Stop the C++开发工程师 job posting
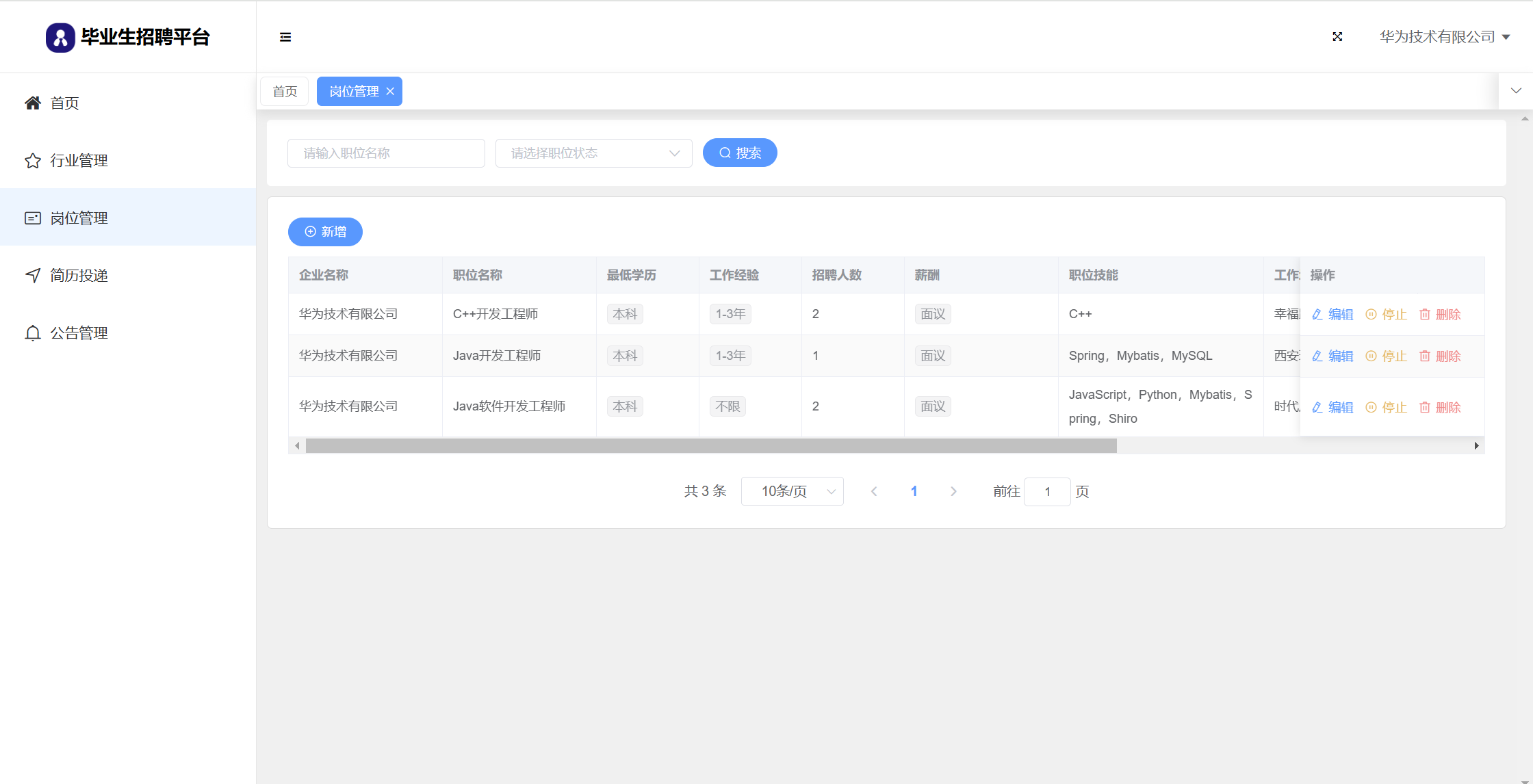This screenshot has width=1533, height=784. [1387, 315]
